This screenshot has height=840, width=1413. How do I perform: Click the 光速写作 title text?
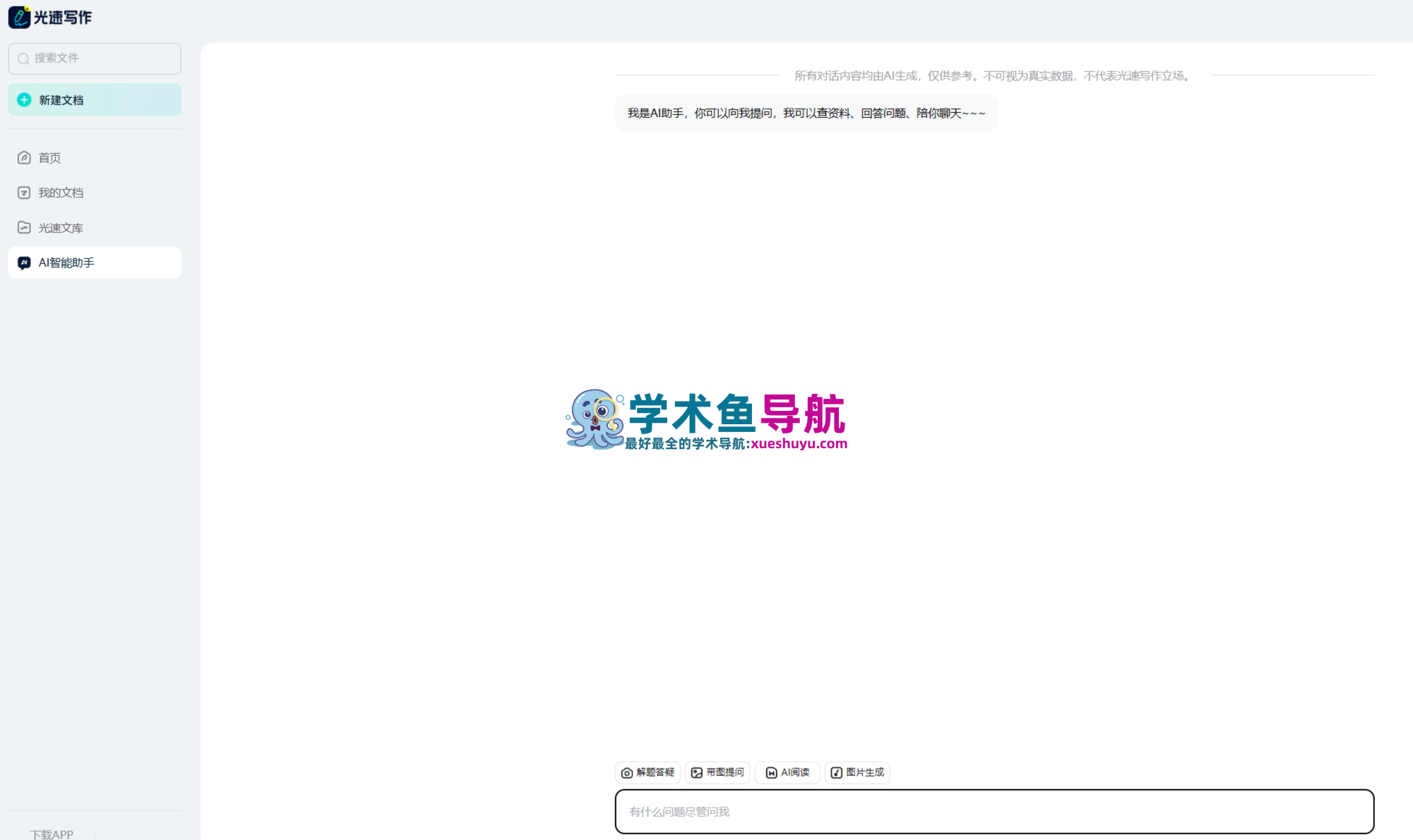(63, 18)
